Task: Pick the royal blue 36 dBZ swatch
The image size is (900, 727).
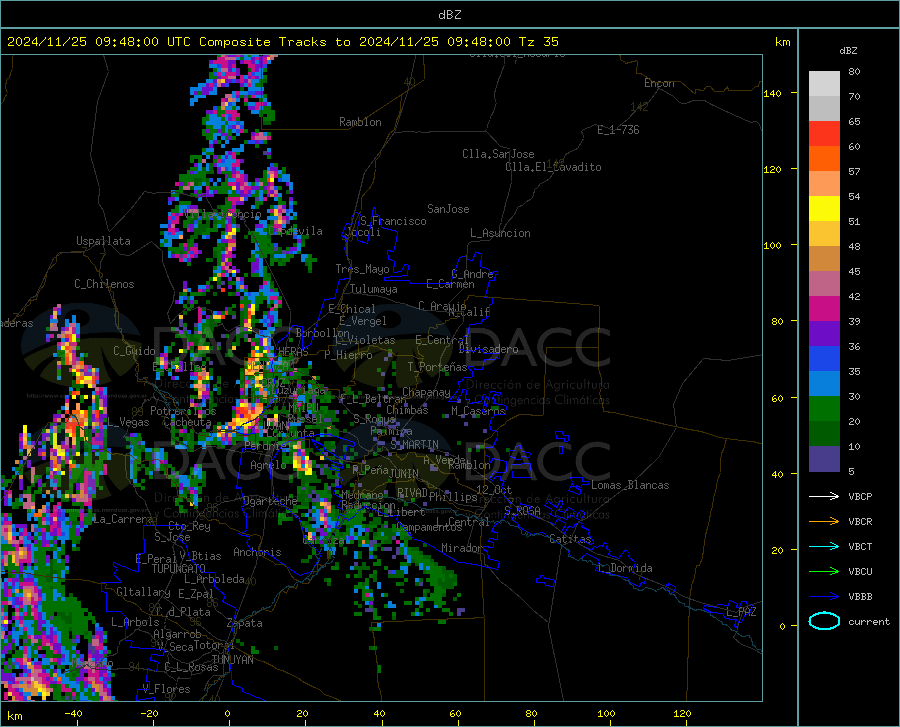Action: pyautogui.click(x=824, y=359)
